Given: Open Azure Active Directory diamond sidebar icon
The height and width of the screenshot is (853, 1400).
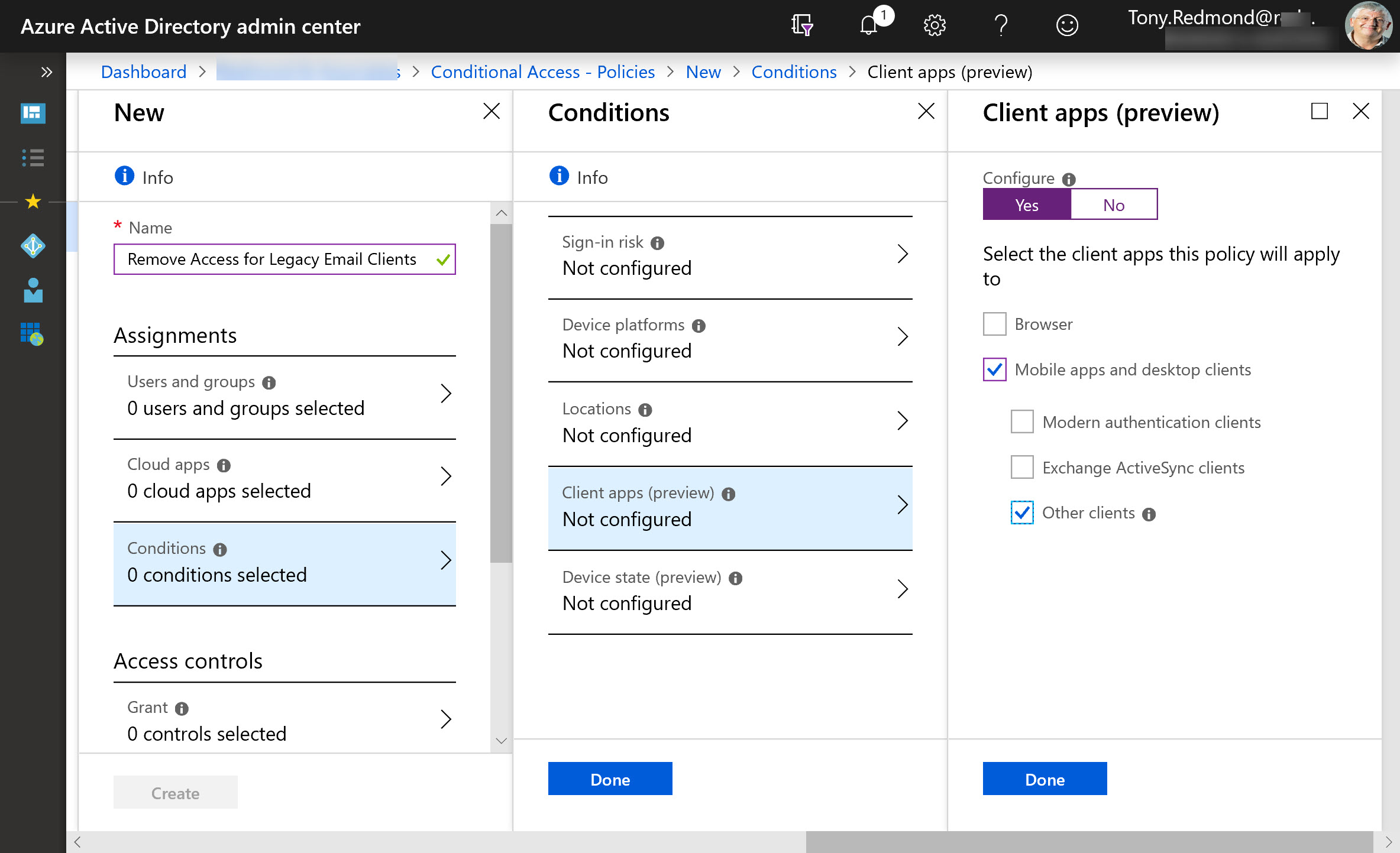Looking at the screenshot, I should click(x=33, y=245).
